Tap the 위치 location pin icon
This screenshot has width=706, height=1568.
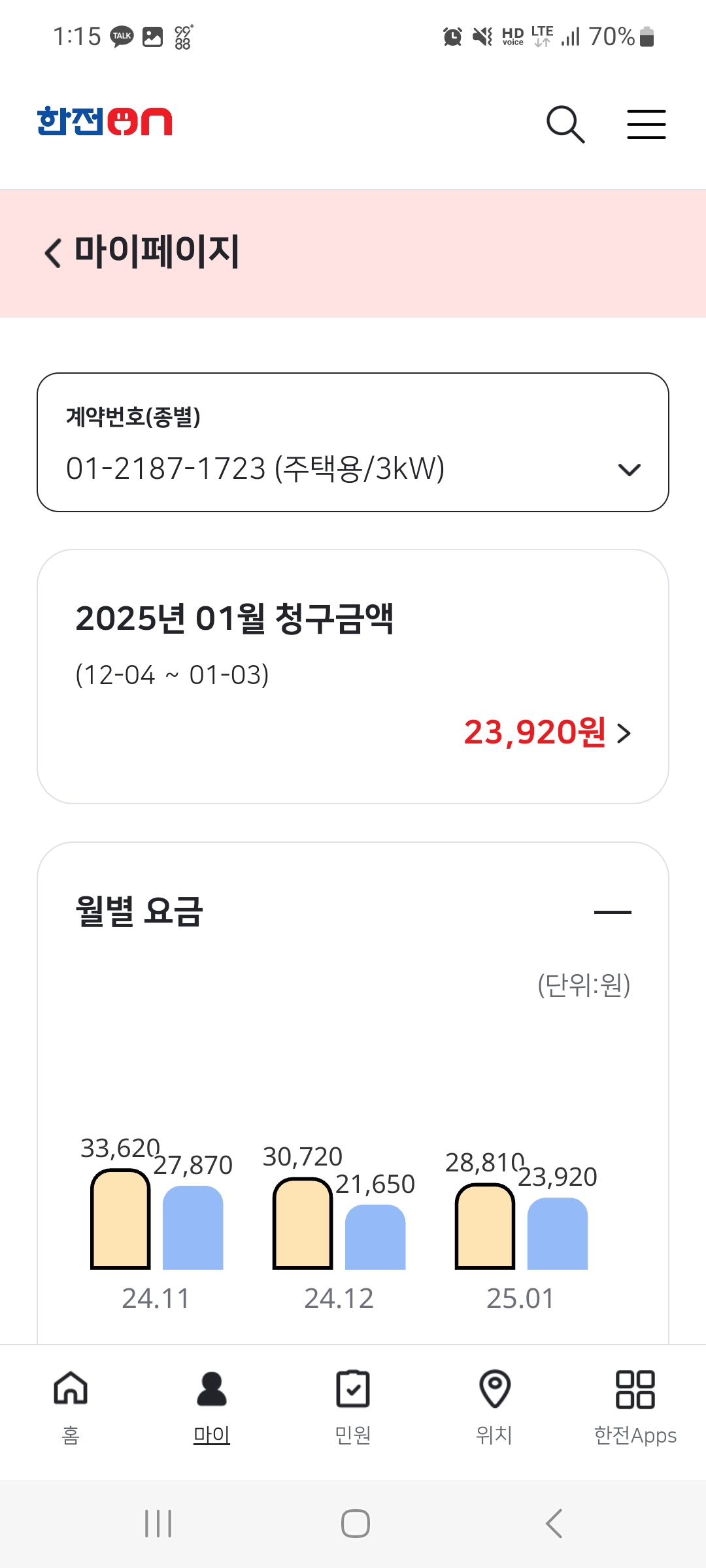495,1388
